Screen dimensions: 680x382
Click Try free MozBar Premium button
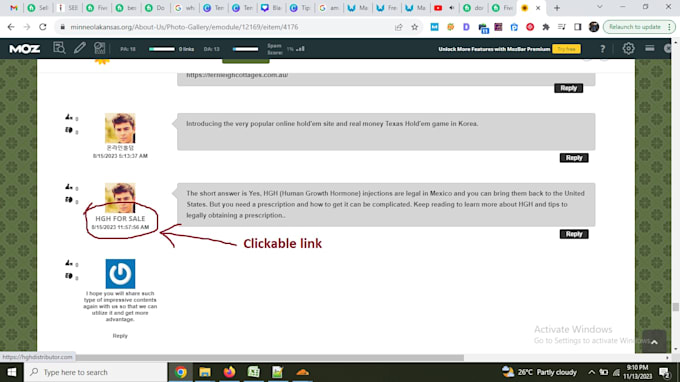click(x=566, y=49)
